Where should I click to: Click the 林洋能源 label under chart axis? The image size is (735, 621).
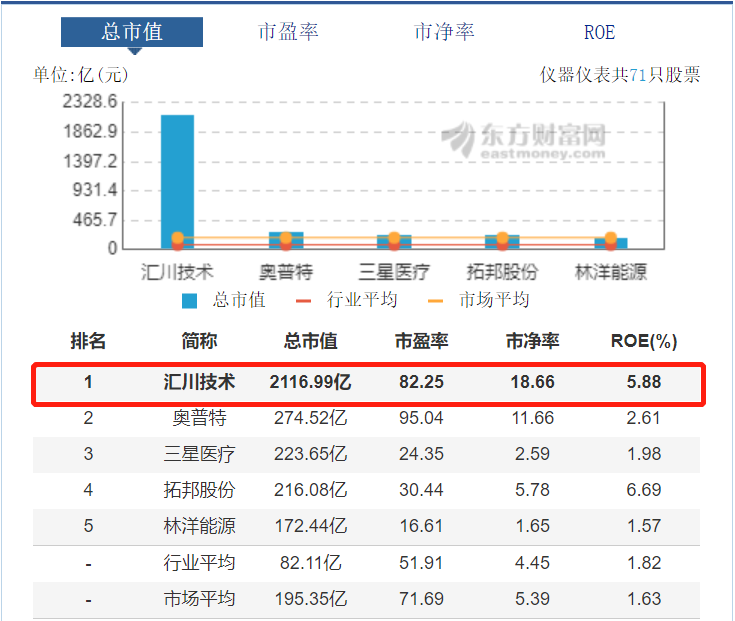610,272
